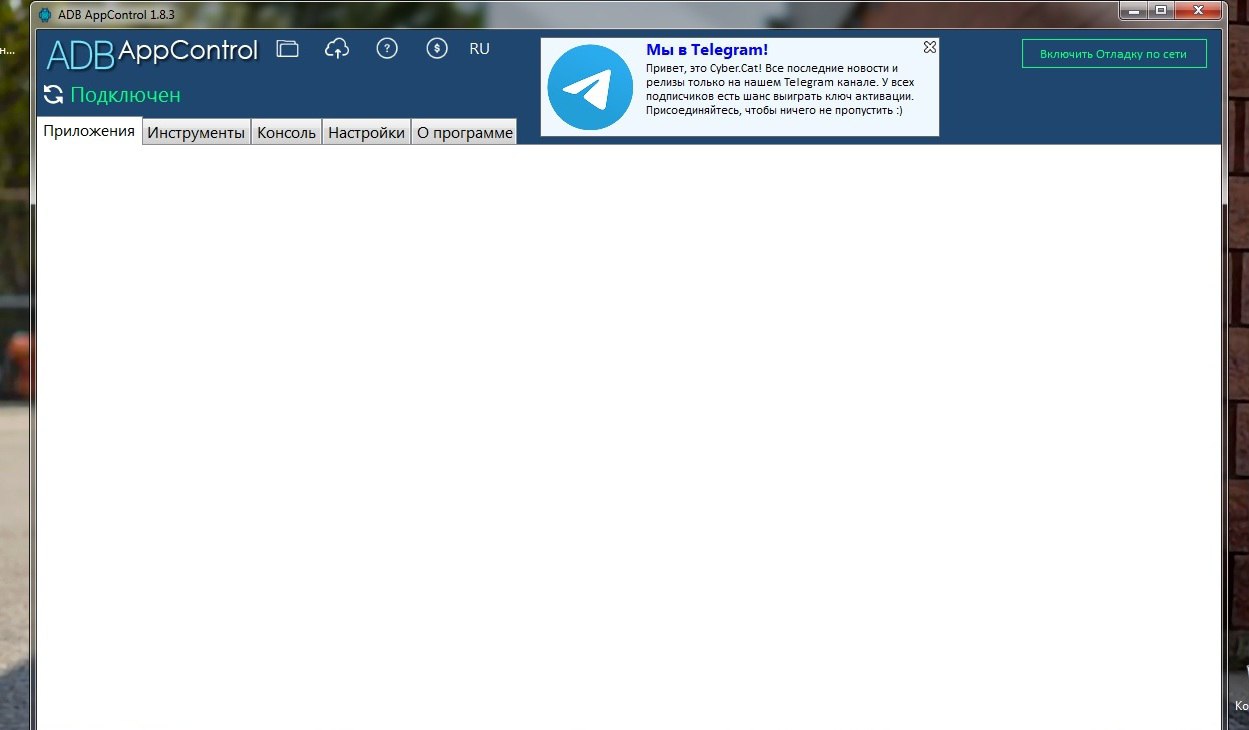
Task: Click the Telegram logo in banner
Action: [x=590, y=87]
